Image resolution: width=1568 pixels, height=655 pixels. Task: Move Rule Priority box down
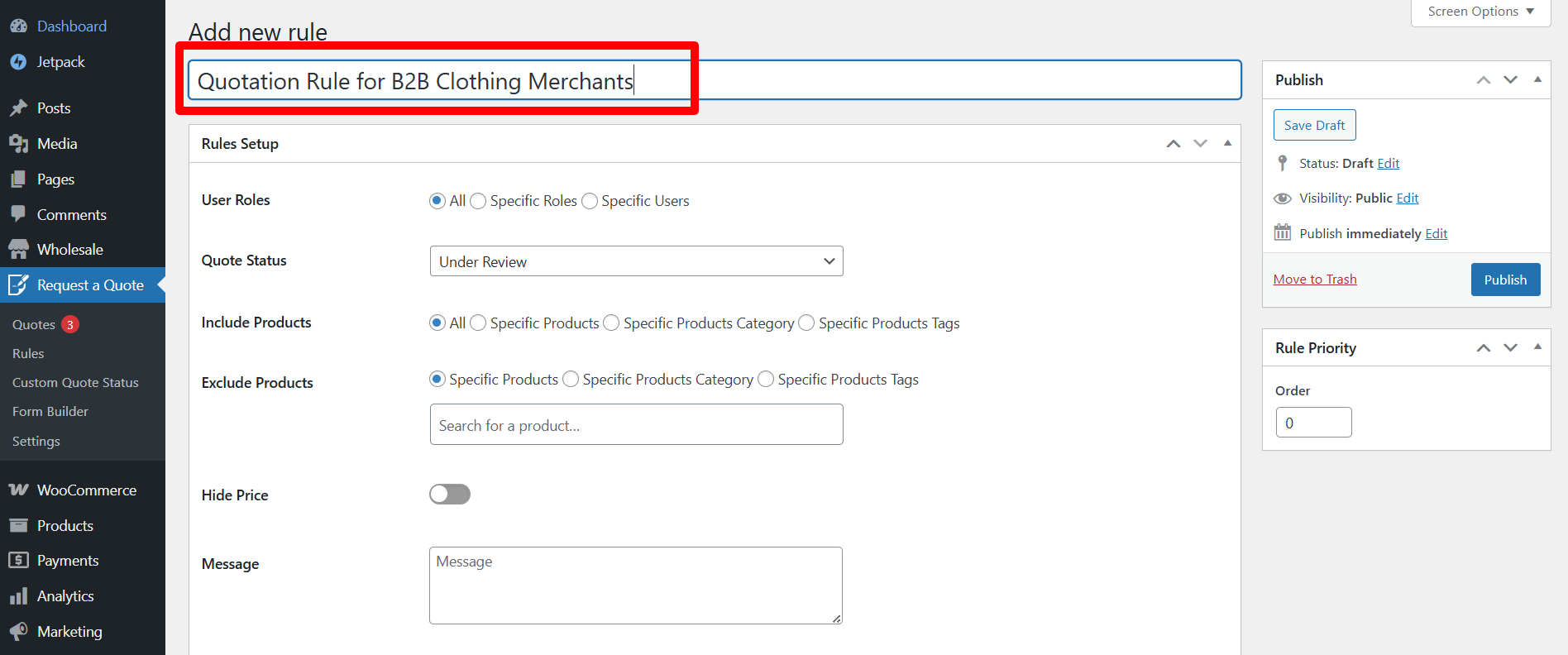1511,348
